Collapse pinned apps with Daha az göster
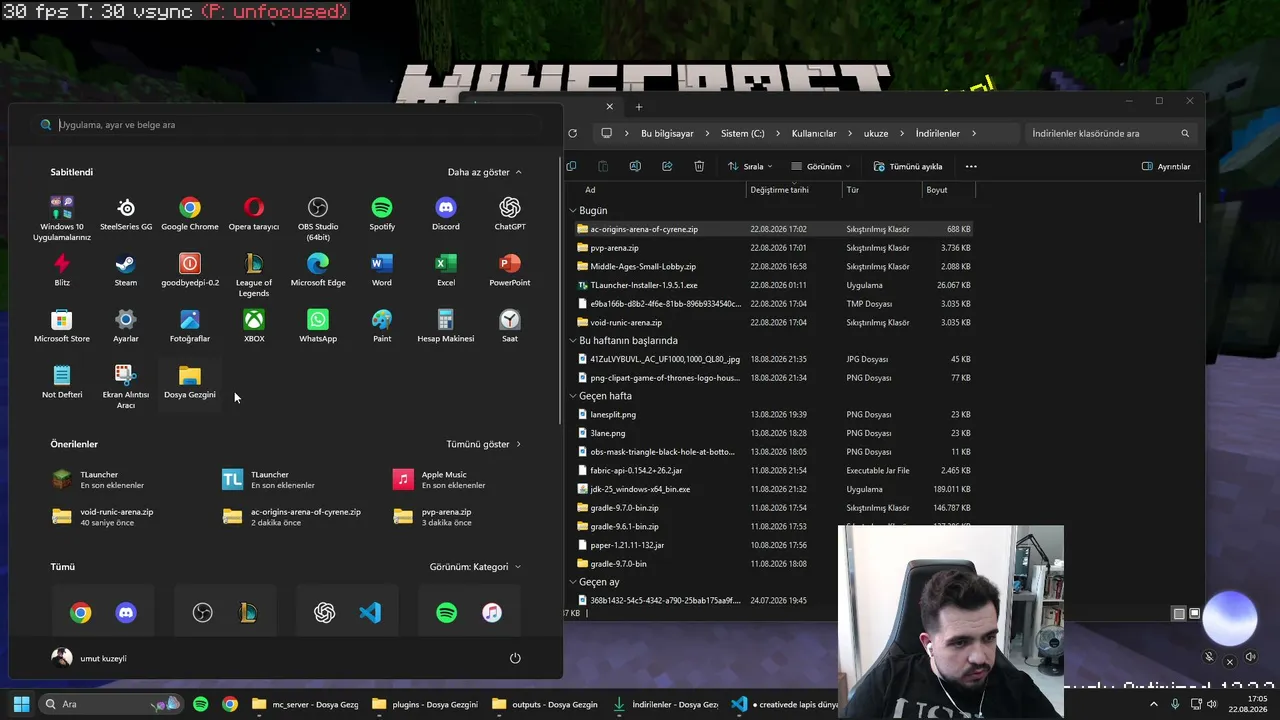This screenshot has width=1280, height=720. [485, 172]
